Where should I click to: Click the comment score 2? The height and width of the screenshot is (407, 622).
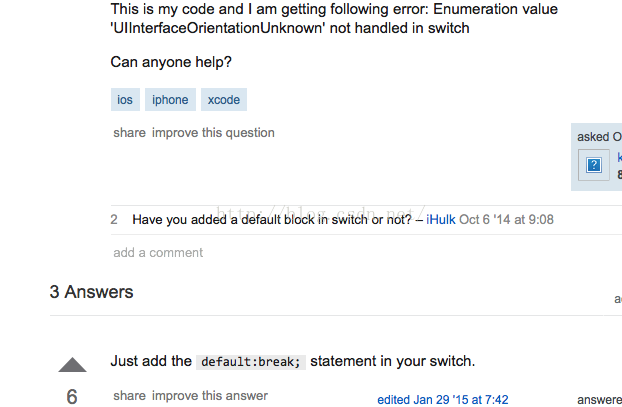[114, 219]
